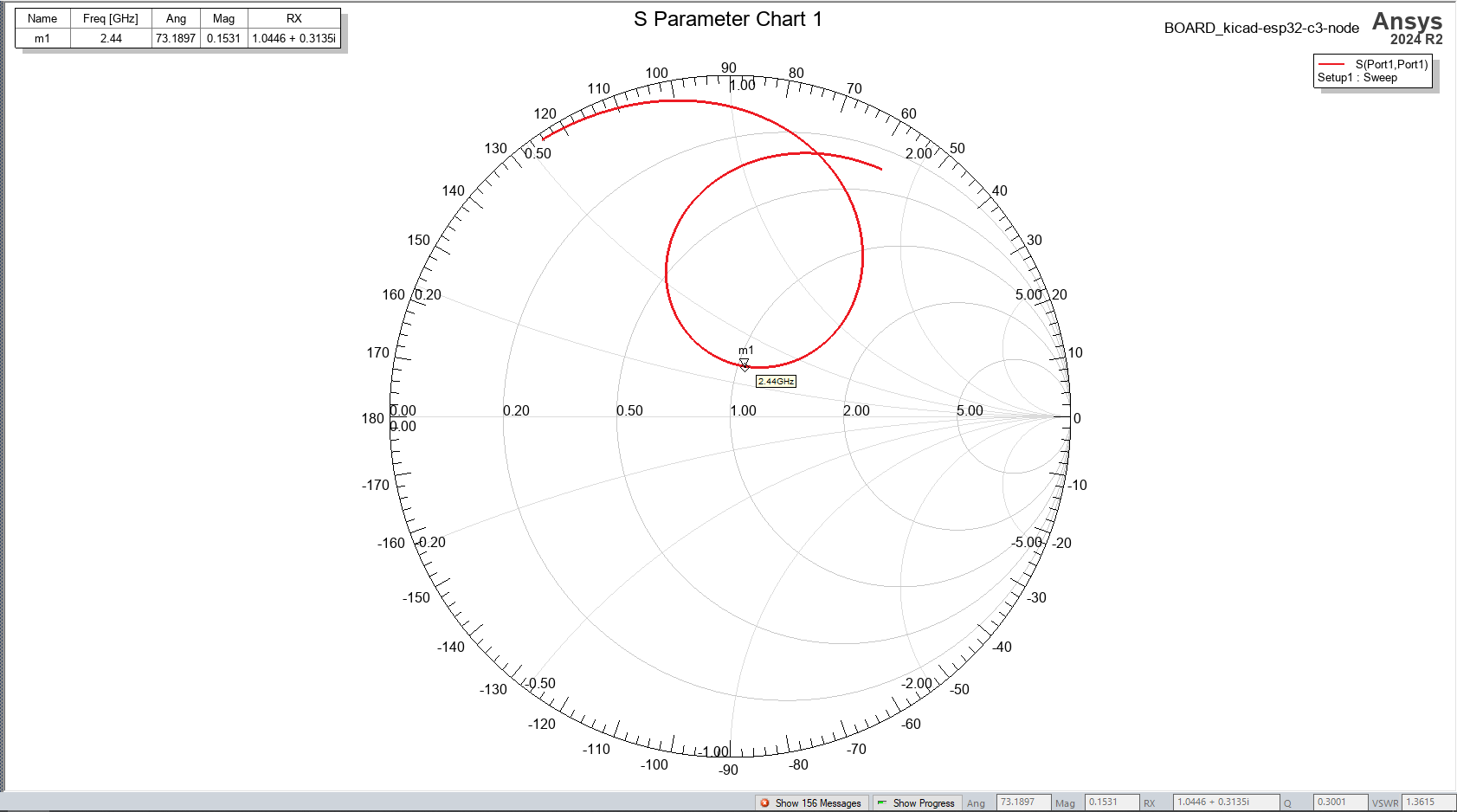Open the Show Progress panel
This screenshot has width=1457, height=812.
click(x=926, y=802)
